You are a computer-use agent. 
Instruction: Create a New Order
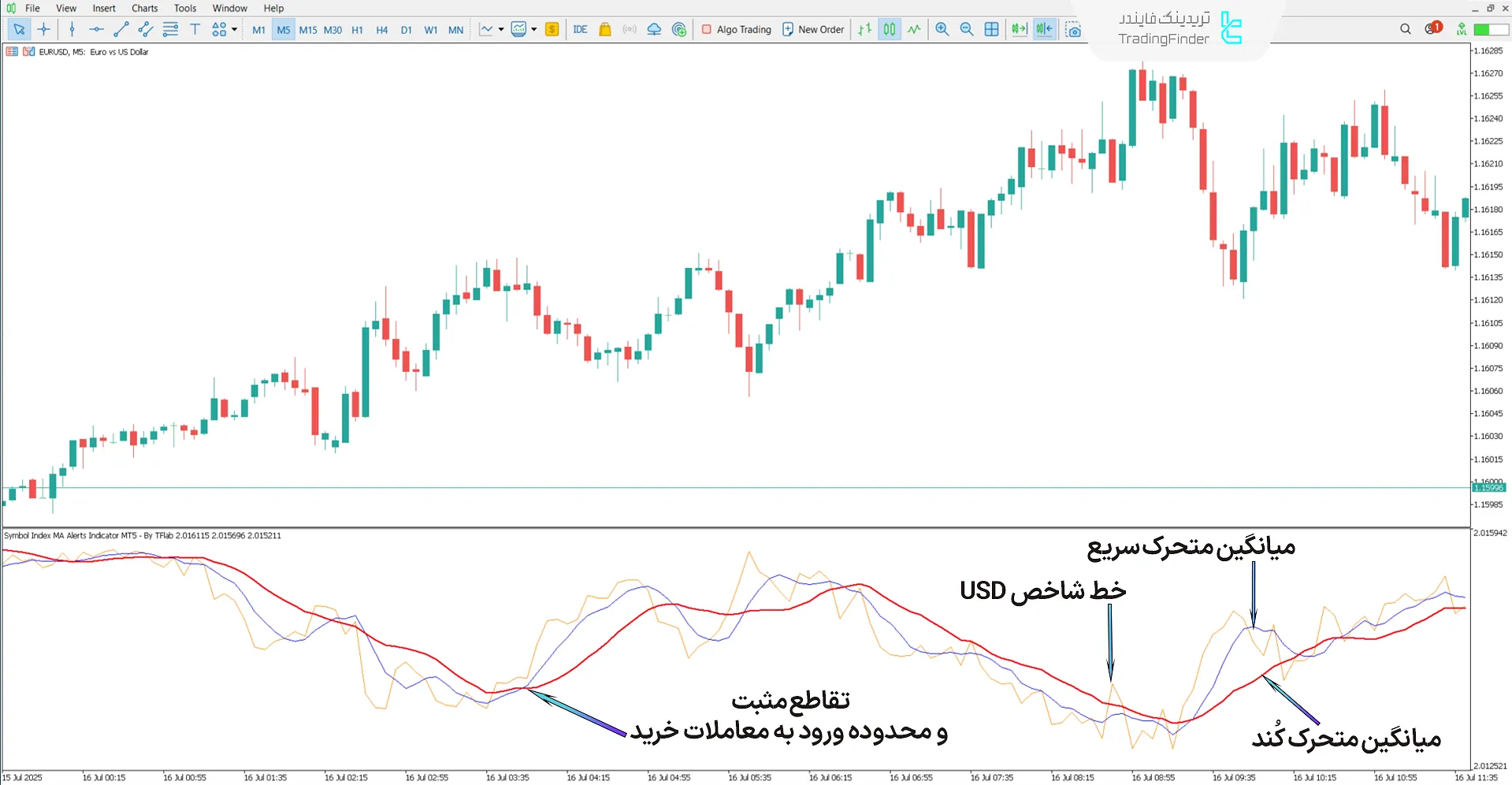[x=813, y=29]
